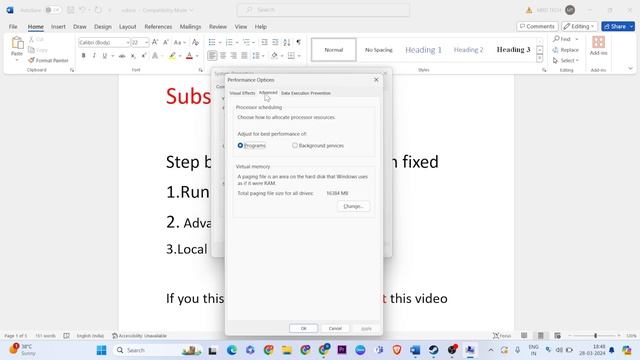
Task: Toggle italic formatting in Word
Action: (94, 56)
